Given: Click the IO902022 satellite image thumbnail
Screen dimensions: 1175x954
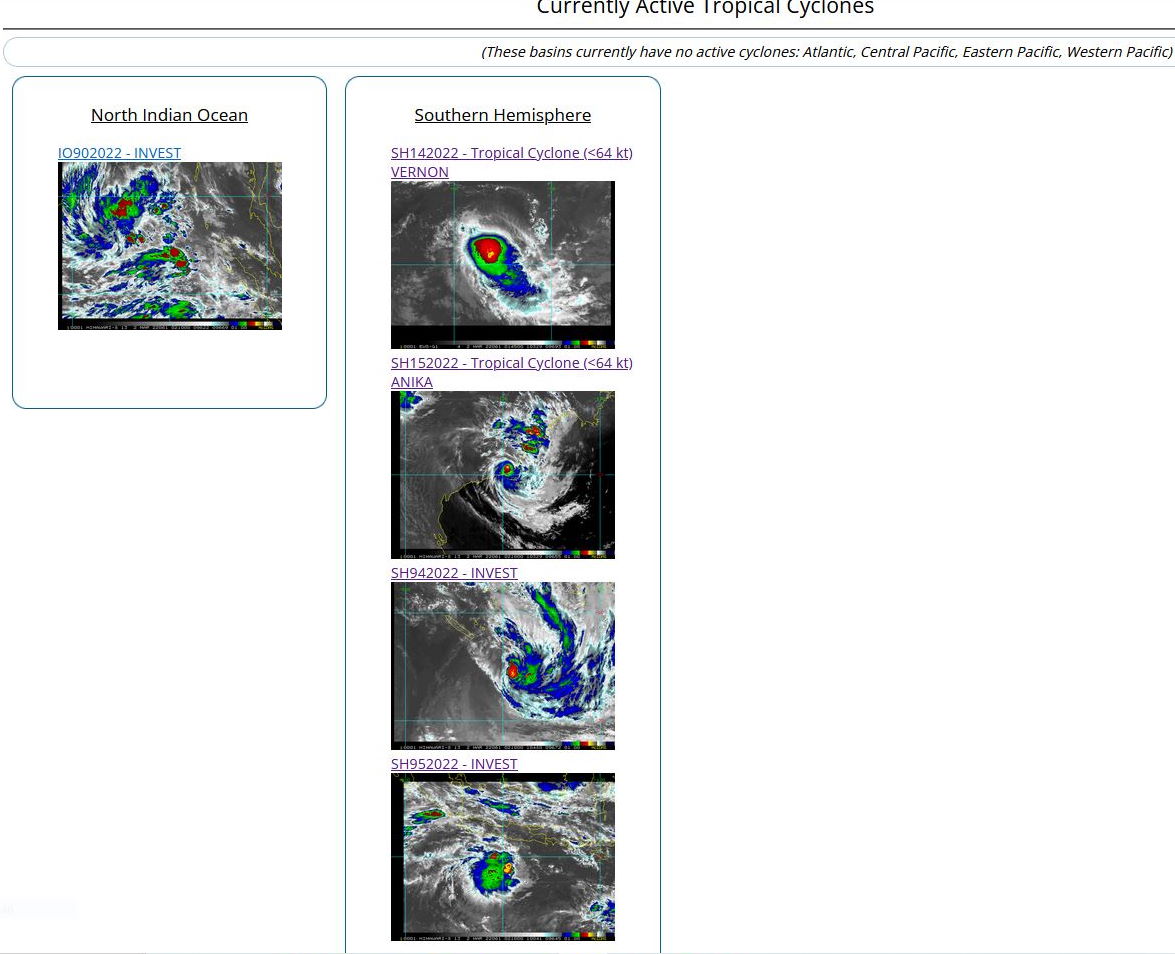Looking at the screenshot, I should coord(170,245).
